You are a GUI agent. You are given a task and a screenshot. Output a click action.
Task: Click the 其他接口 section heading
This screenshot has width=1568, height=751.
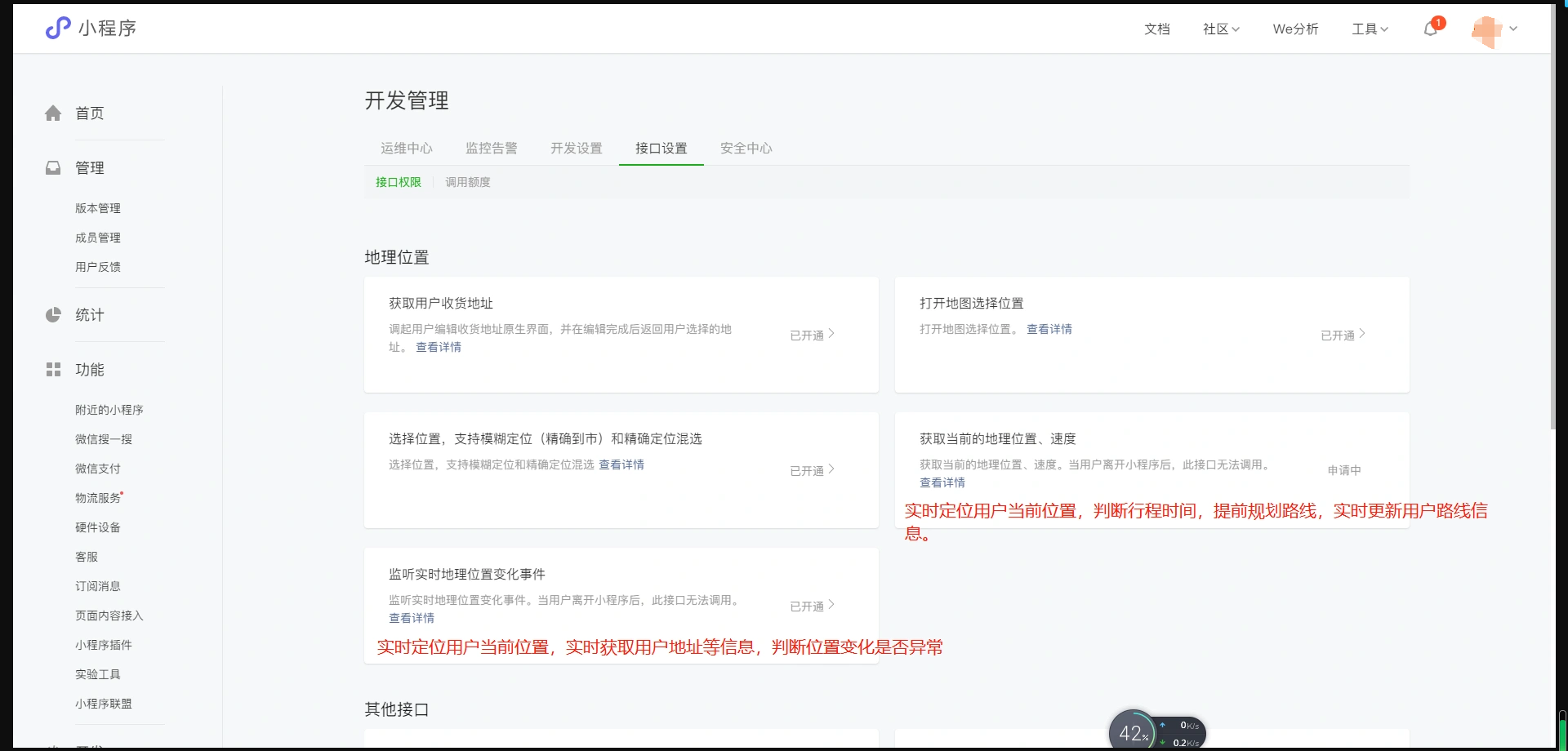397,709
